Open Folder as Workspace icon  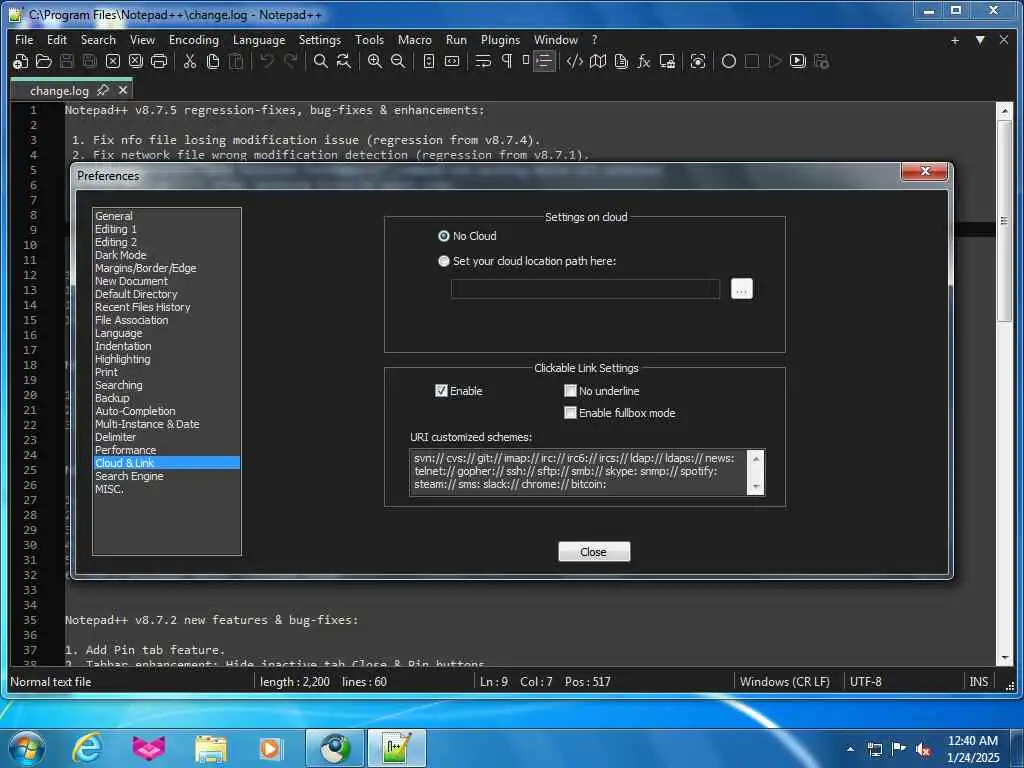click(x=667, y=61)
